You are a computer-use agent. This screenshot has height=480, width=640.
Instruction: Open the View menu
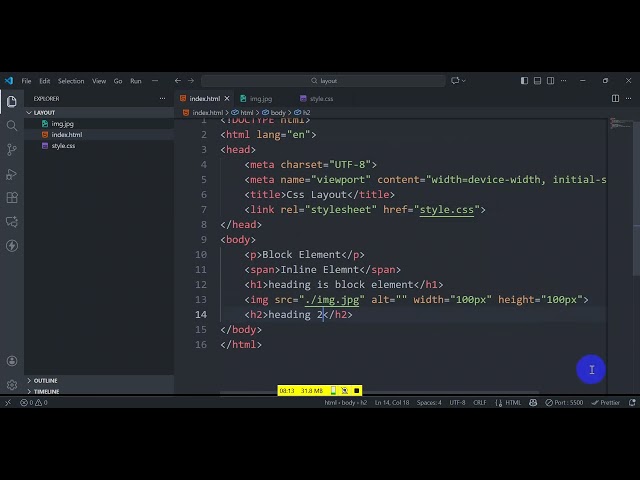point(99,81)
